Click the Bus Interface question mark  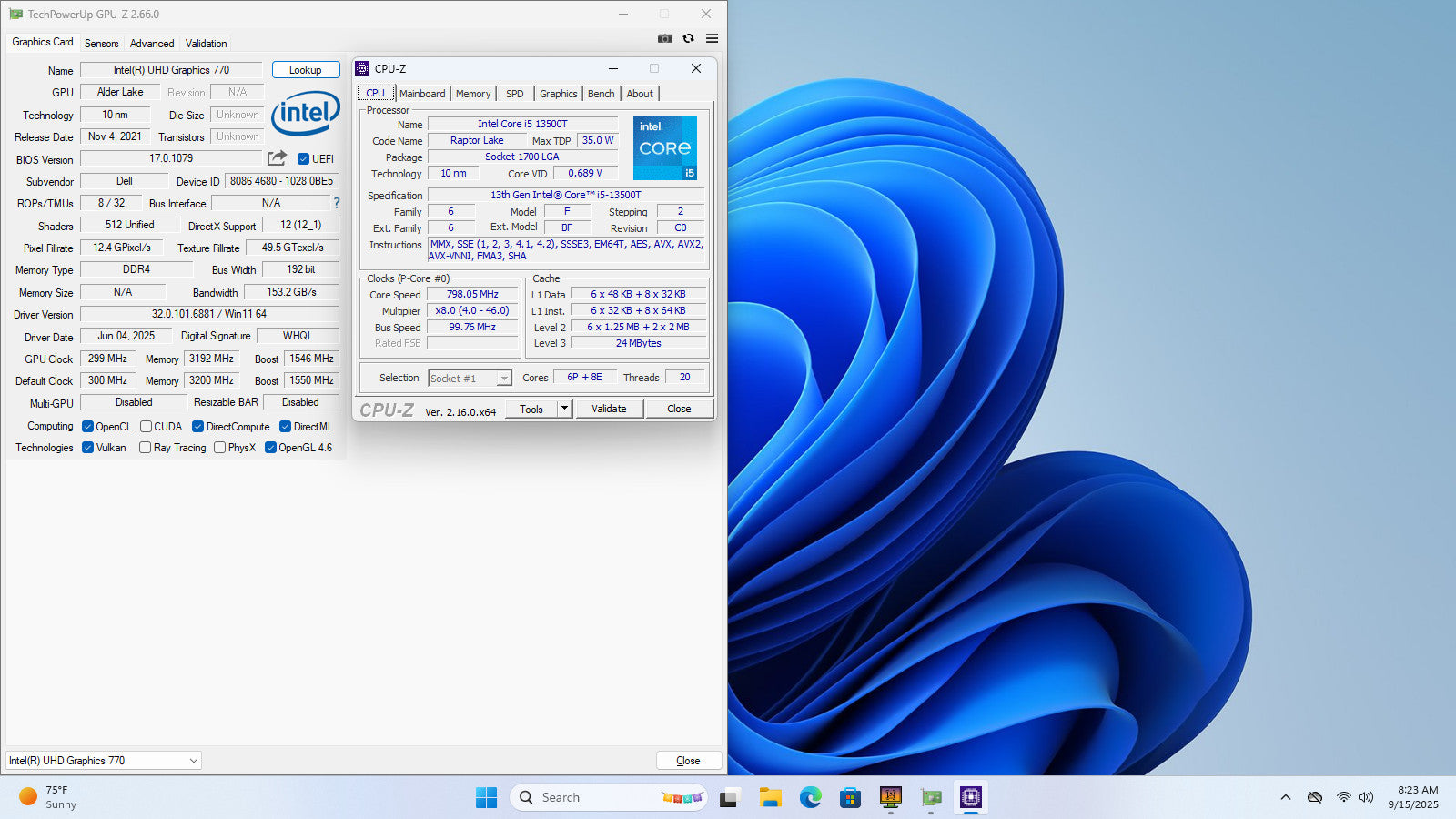[x=337, y=203]
